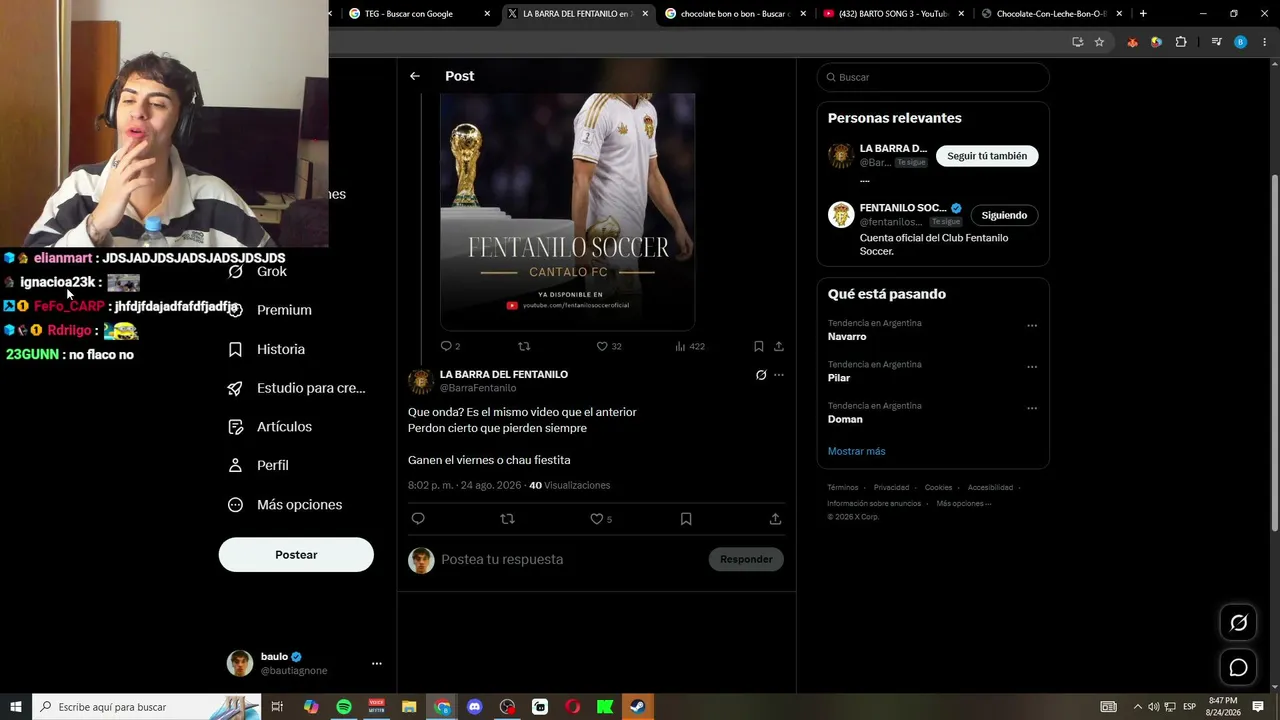The width and height of the screenshot is (1280, 720).
Task: Open the volume control in system tray
Action: click(x=1153, y=707)
